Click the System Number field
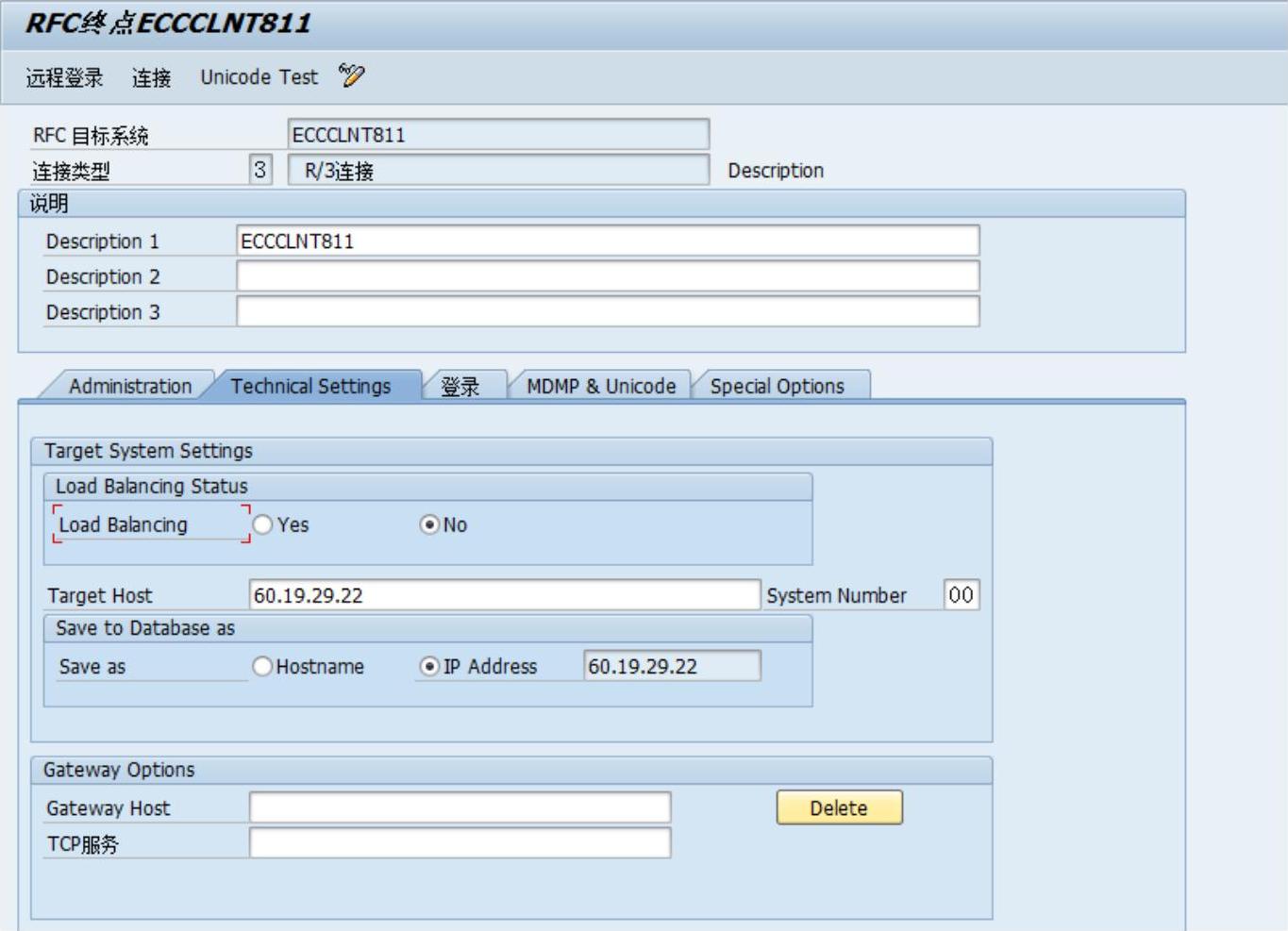The height and width of the screenshot is (931, 1288). (x=962, y=595)
